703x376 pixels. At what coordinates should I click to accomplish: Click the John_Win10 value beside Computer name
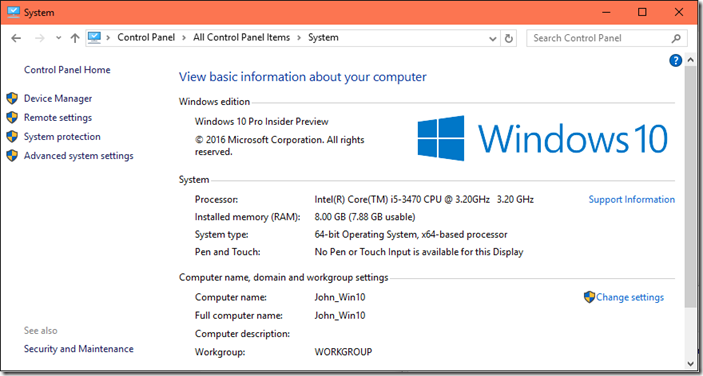(340, 298)
